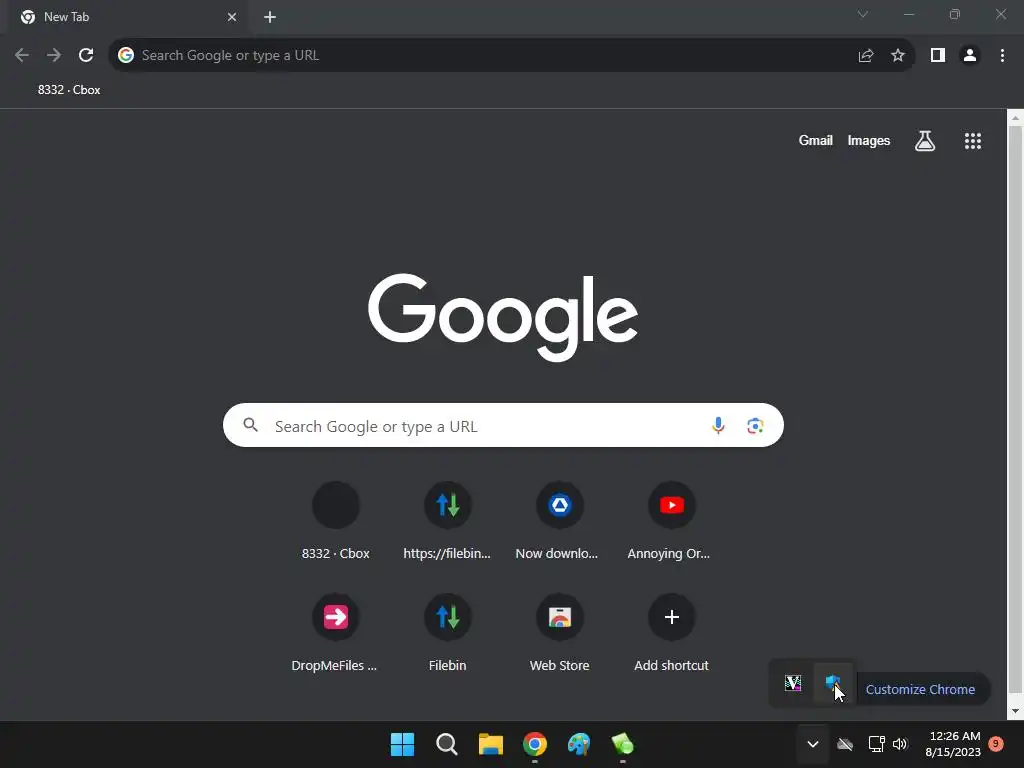Click the site info Google icon in omnibox
Screen dimensions: 1024x768
126,56
